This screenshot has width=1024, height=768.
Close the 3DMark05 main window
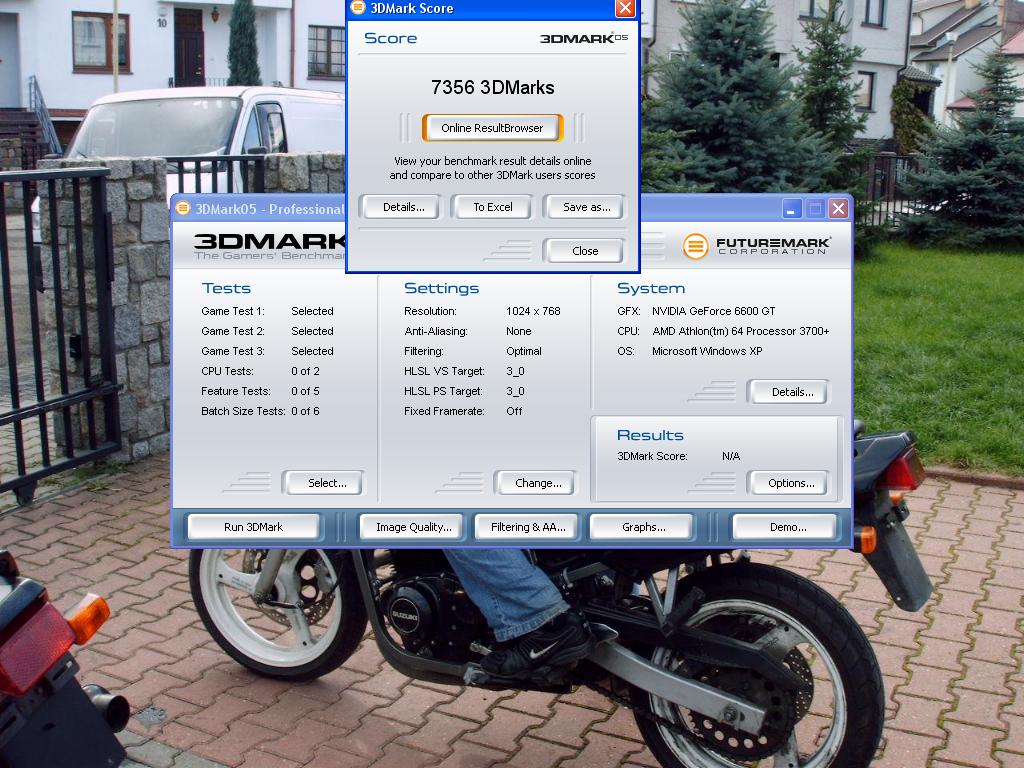(838, 209)
